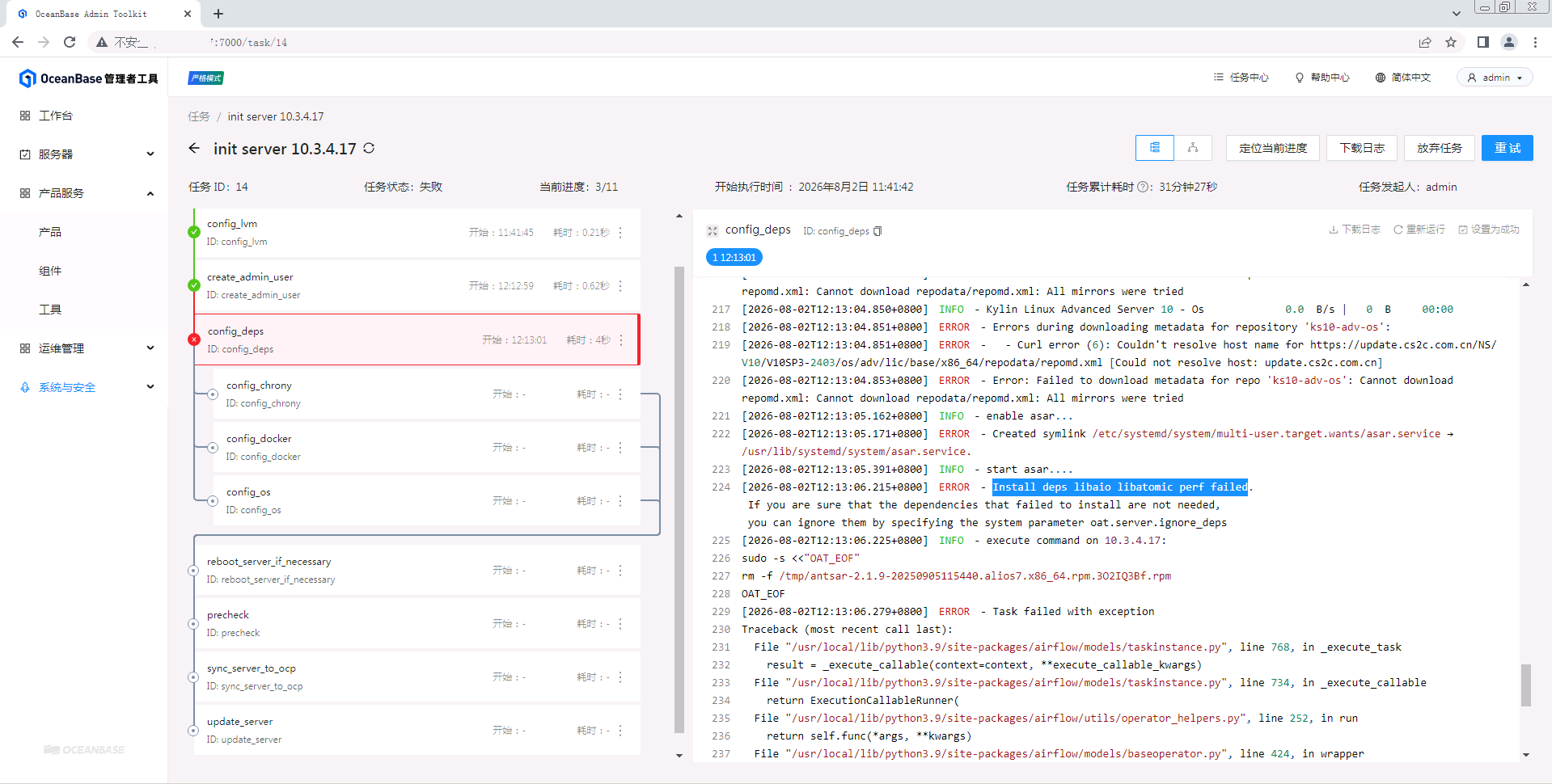
Task: Click the log scrollbar down arrow
Action: 1525,755
